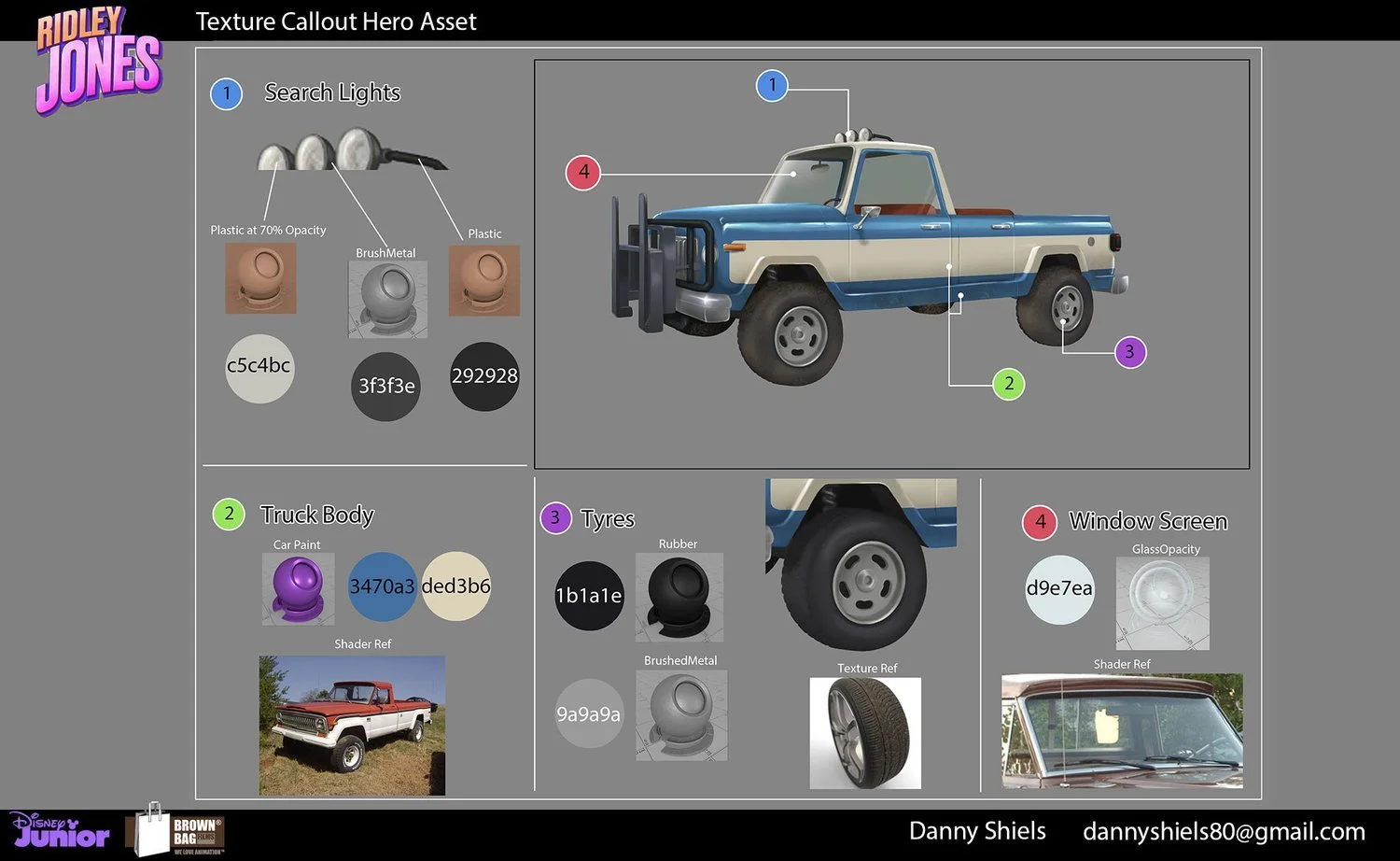Image resolution: width=1400 pixels, height=861 pixels.
Task: Open the windshield Shader Ref photo
Action: (x=1122, y=731)
